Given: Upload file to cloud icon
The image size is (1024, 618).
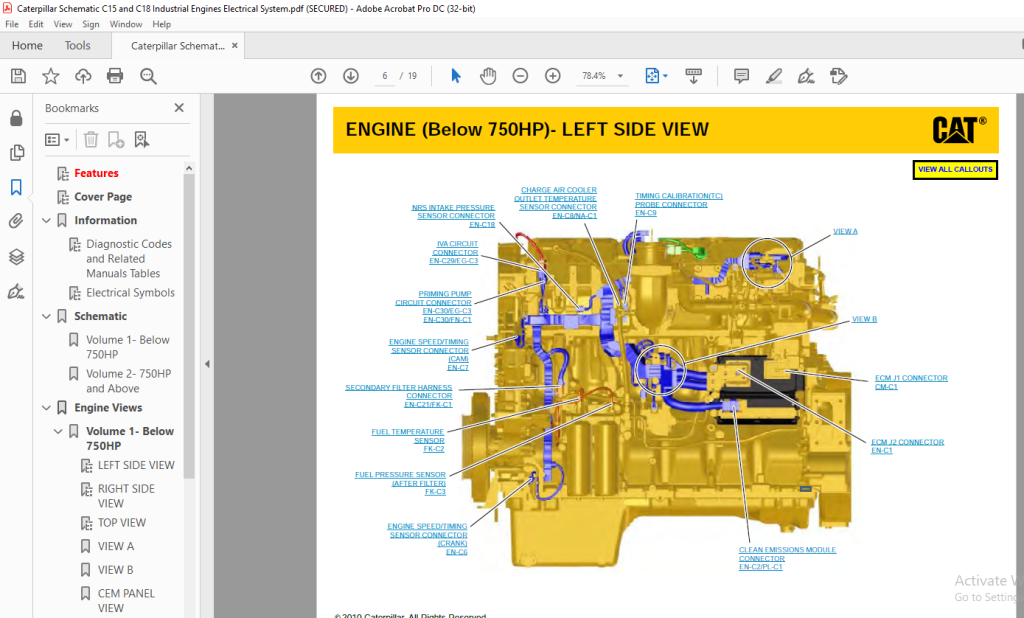Looking at the screenshot, I should pos(83,76).
